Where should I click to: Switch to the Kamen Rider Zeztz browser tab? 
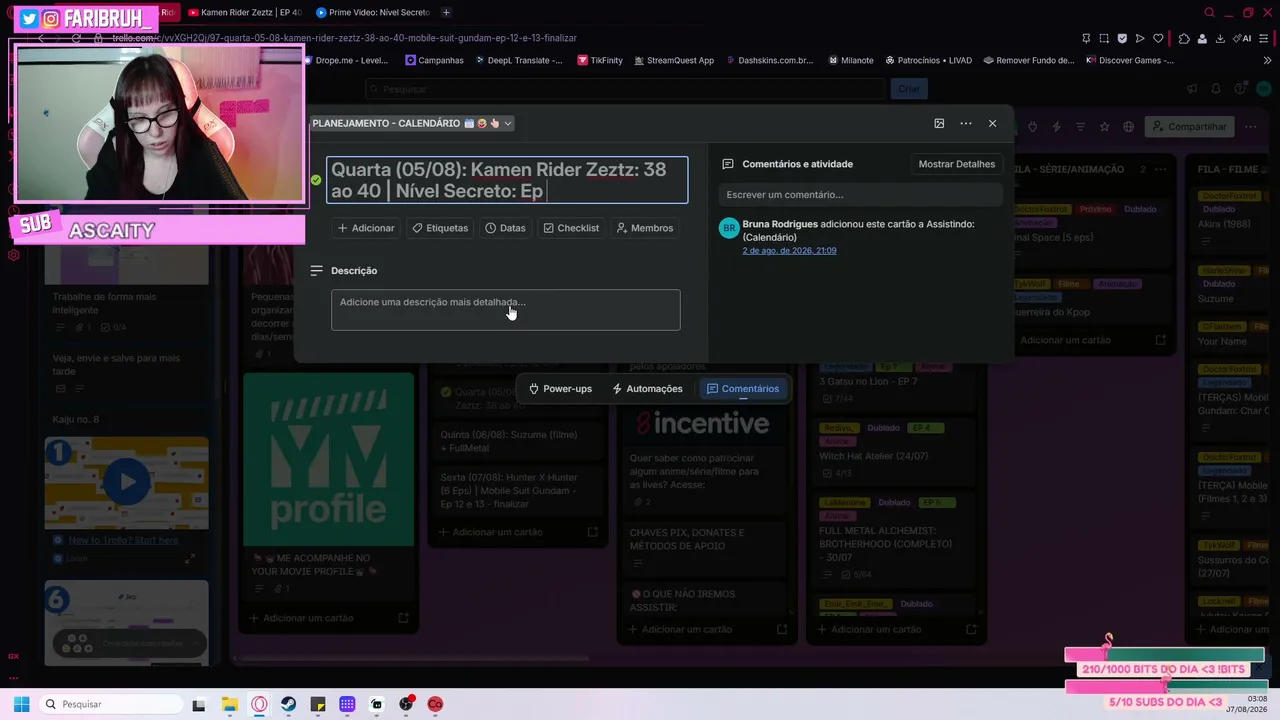(x=245, y=12)
